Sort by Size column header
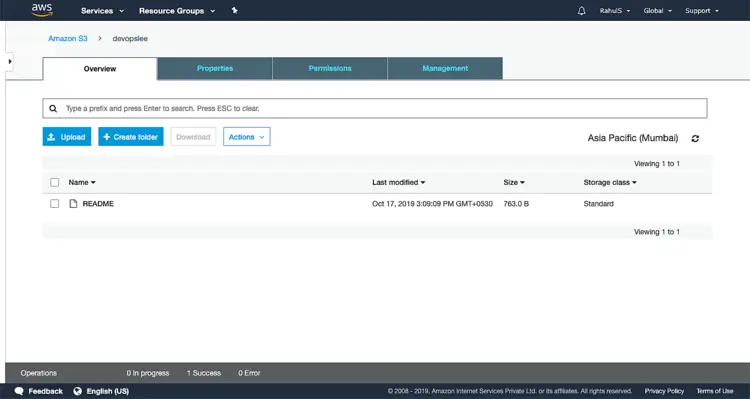This screenshot has height=399, width=750. [x=514, y=182]
